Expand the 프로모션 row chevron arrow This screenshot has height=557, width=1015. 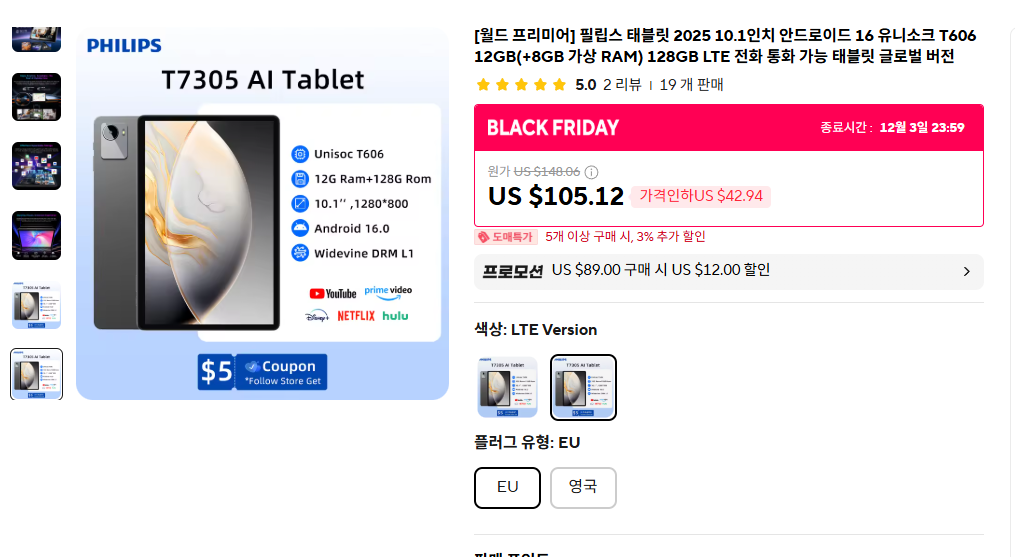[x=966, y=271]
